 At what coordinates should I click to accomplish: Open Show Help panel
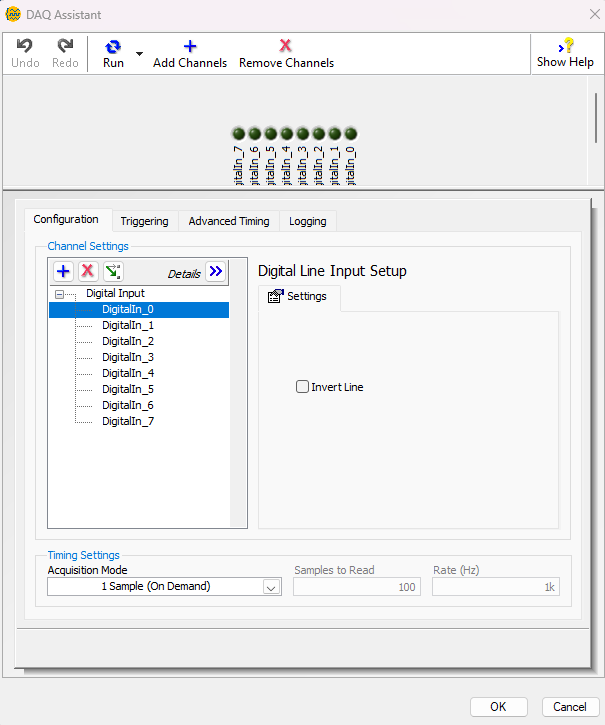click(x=565, y=46)
